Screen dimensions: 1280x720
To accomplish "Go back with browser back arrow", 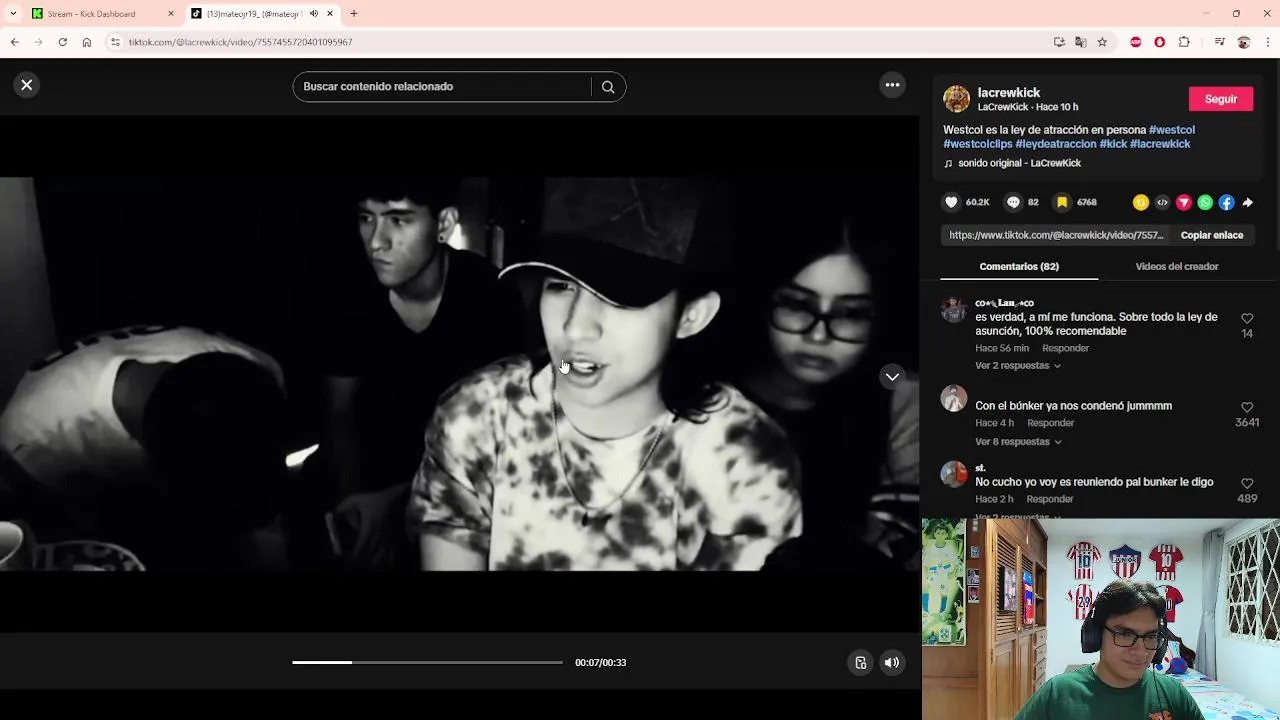I will (x=14, y=42).
